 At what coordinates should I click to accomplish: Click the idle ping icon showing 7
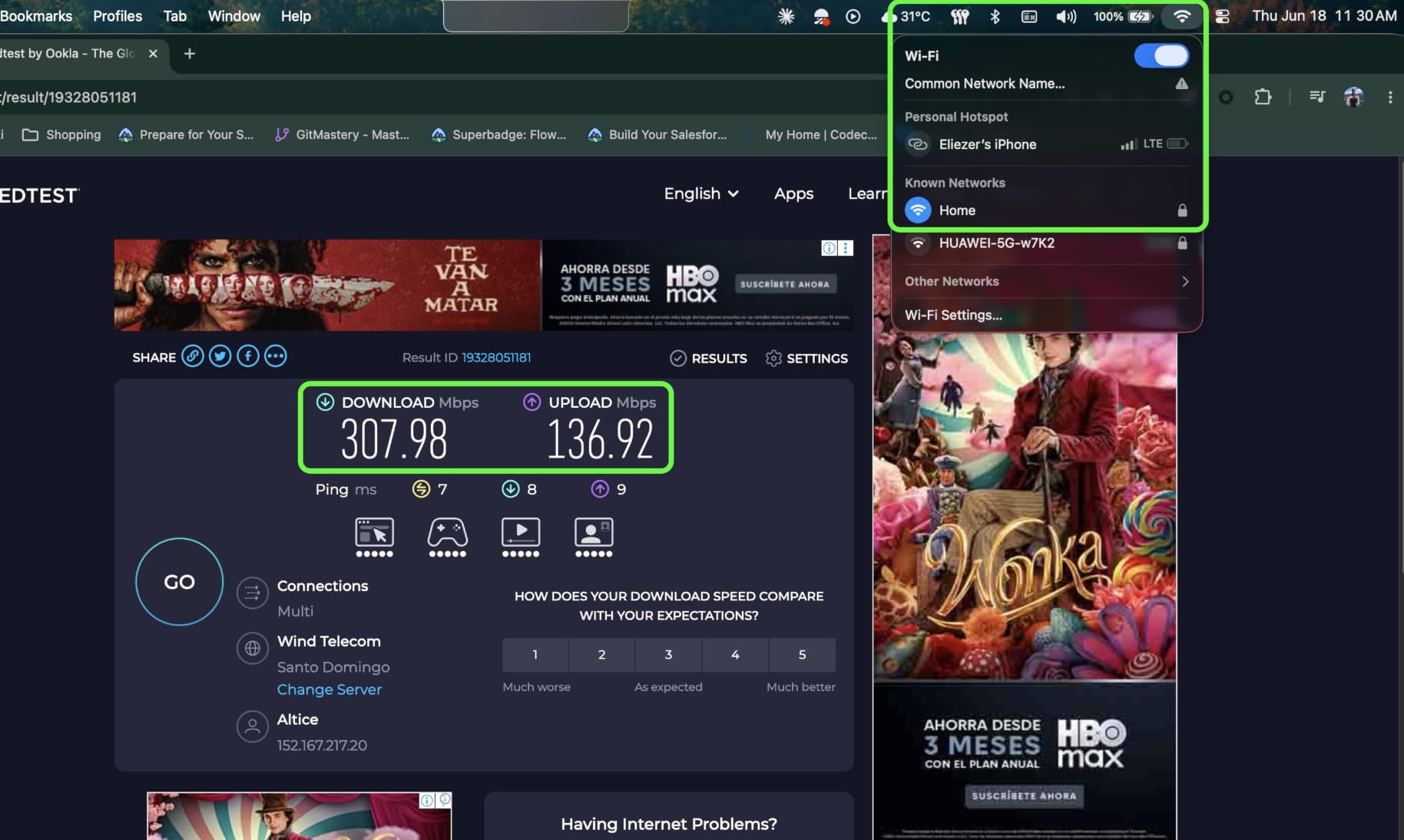point(421,489)
